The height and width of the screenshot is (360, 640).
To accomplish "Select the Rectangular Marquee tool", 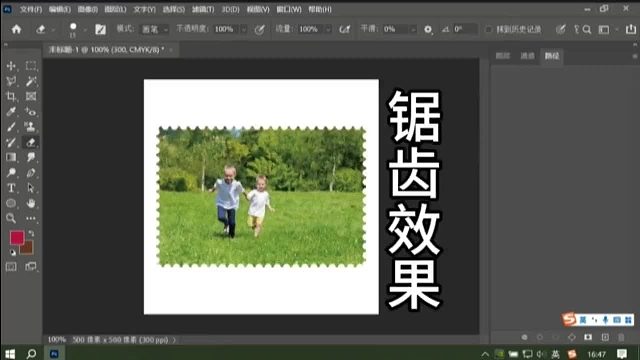I will point(31,66).
